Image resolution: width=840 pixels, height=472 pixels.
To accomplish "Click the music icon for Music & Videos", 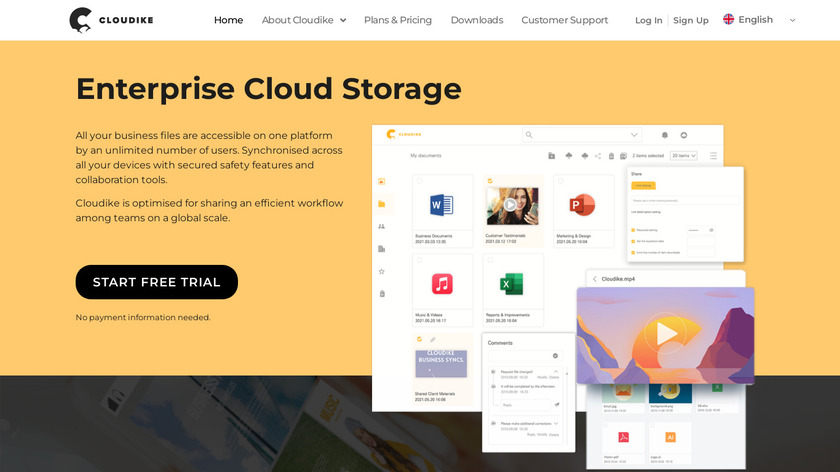I will tap(442, 283).
